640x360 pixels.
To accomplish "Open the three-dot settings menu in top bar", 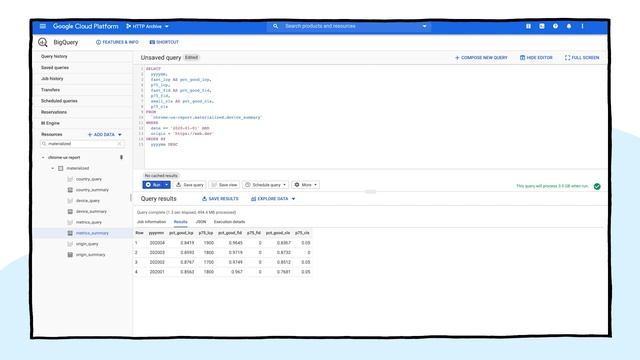I will [x=582, y=26].
